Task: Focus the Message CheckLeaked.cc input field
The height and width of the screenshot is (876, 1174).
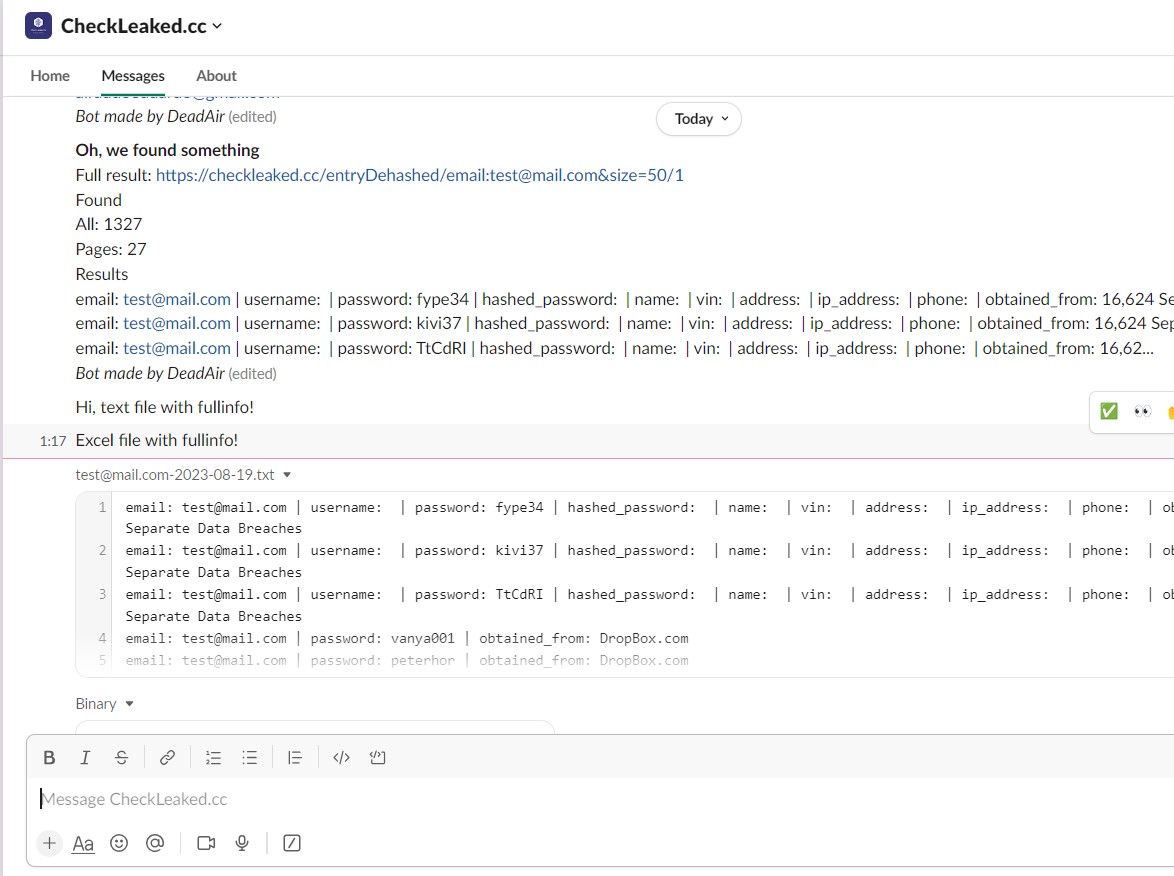Action: tap(599, 800)
